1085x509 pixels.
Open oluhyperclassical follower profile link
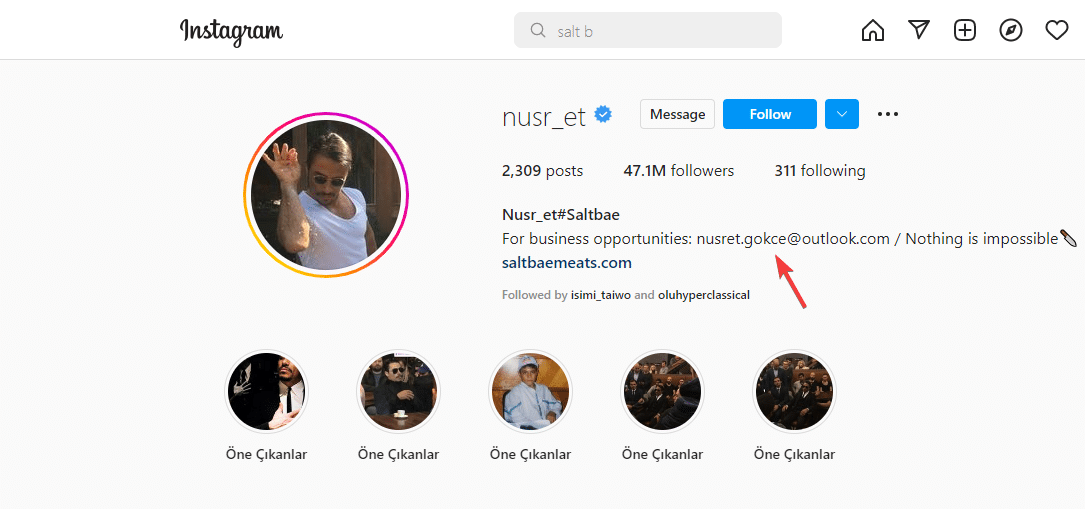point(704,295)
